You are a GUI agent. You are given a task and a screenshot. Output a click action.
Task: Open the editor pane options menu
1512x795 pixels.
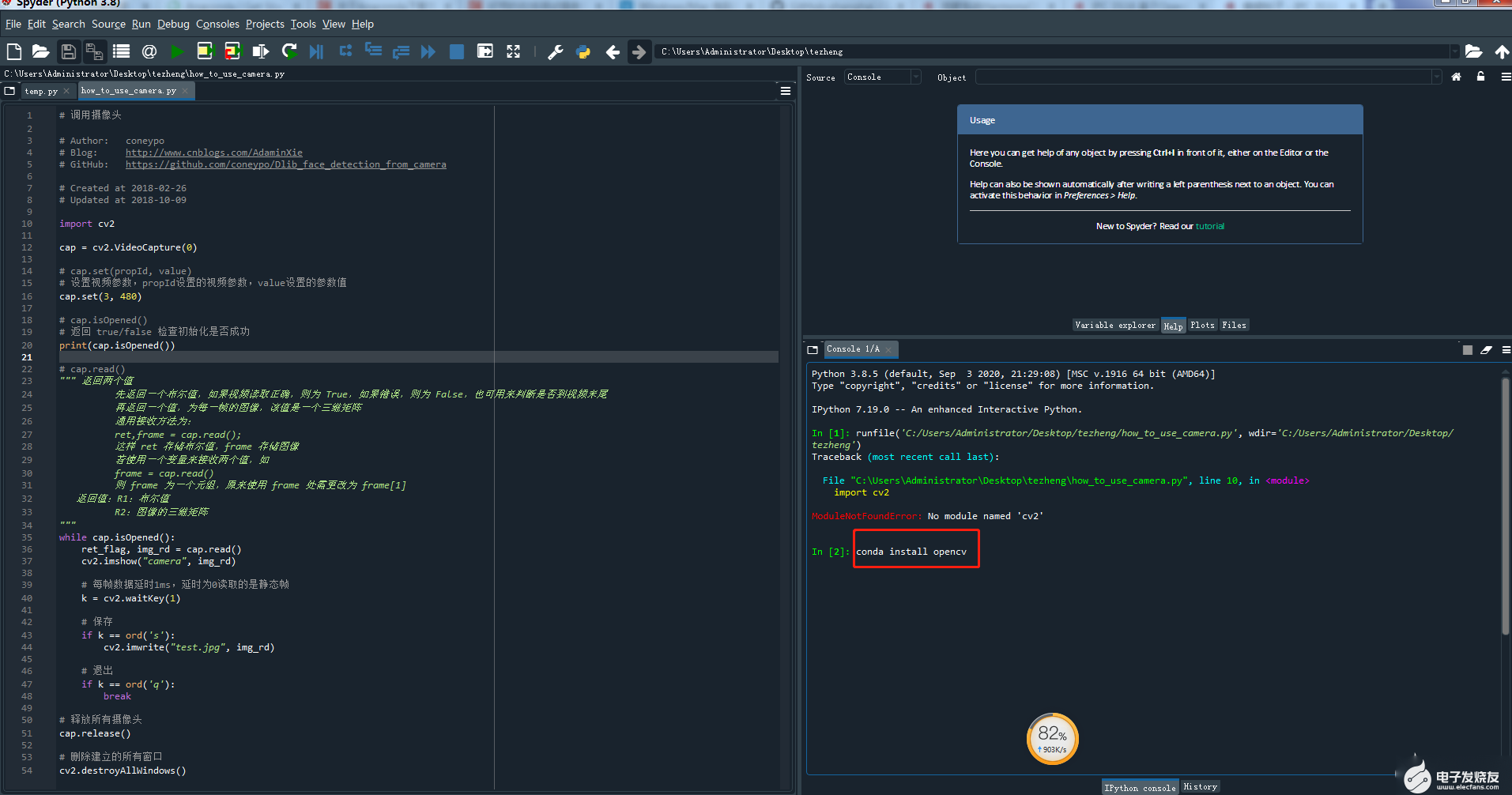(786, 91)
